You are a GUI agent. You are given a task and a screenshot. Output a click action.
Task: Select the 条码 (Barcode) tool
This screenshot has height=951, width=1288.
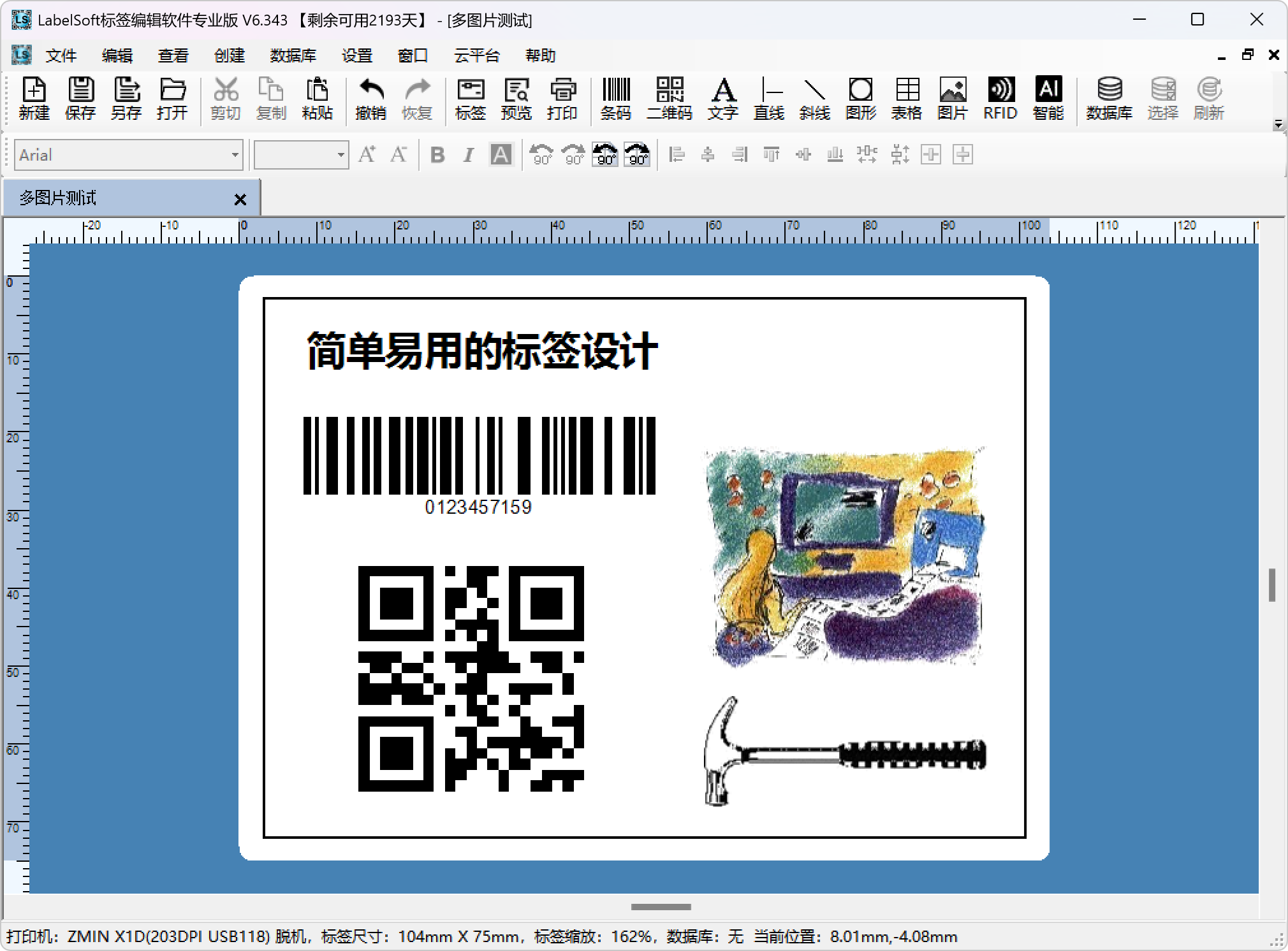[x=616, y=98]
